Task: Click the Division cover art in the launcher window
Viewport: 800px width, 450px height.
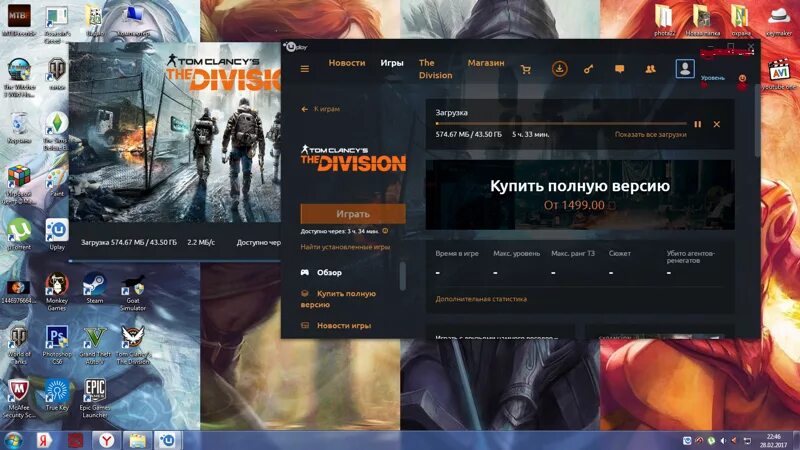Action: pos(175,133)
